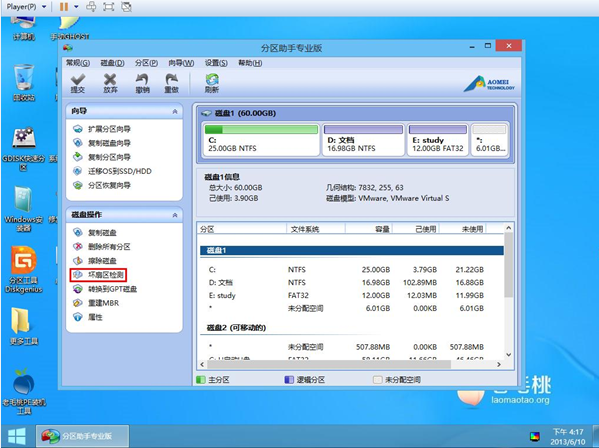Image resolution: width=599 pixels, height=448 pixels.
Task: Click the 重做 (redo) toolbar icon
Action: 172,83
